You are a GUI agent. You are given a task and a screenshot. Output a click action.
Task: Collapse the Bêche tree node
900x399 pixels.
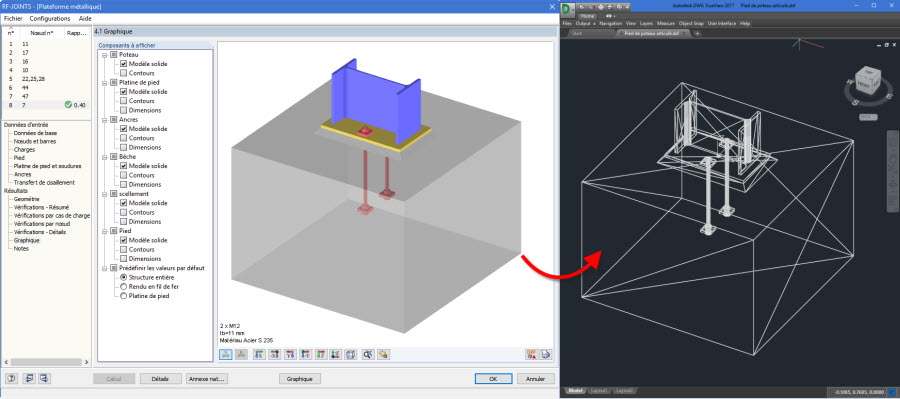(104, 157)
